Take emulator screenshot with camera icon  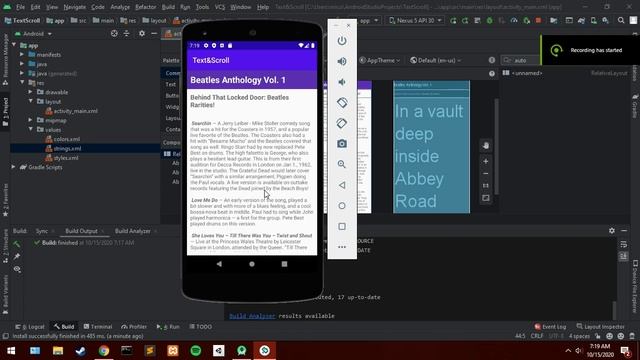click(x=342, y=144)
